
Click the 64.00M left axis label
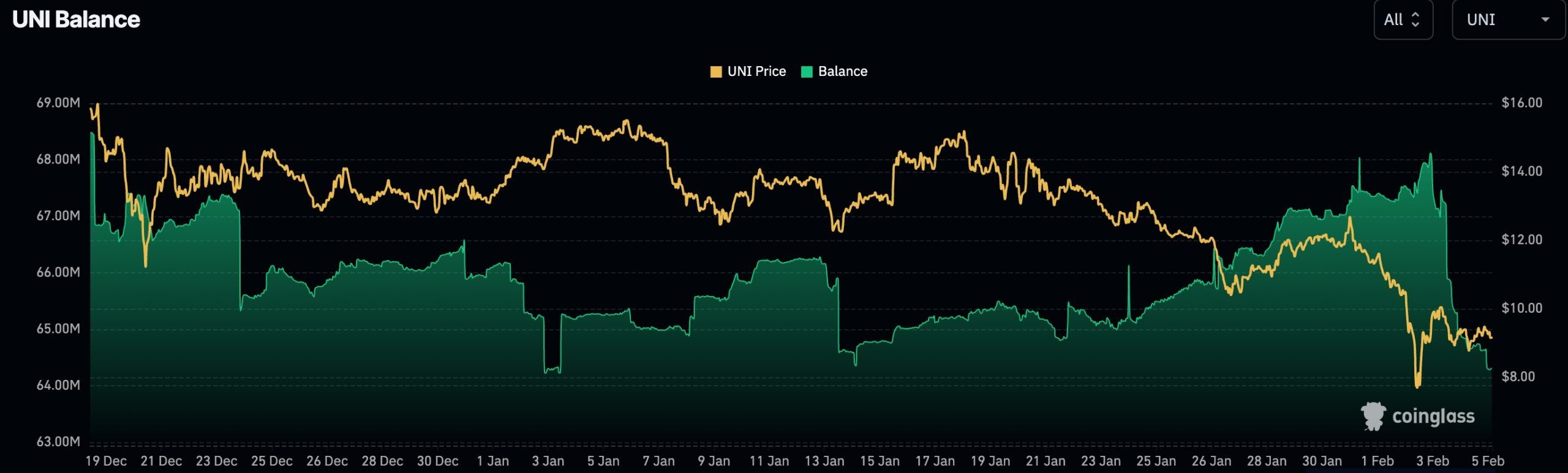tap(58, 385)
